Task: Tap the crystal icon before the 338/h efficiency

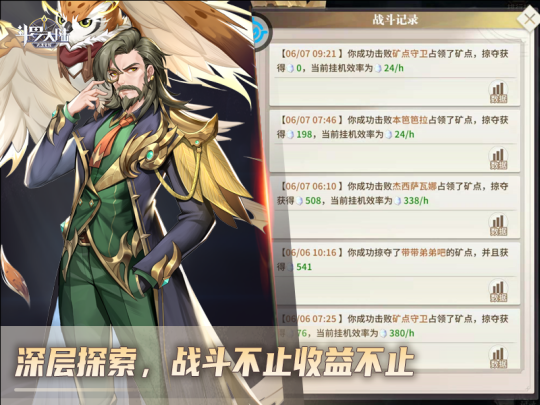Action: tap(398, 201)
